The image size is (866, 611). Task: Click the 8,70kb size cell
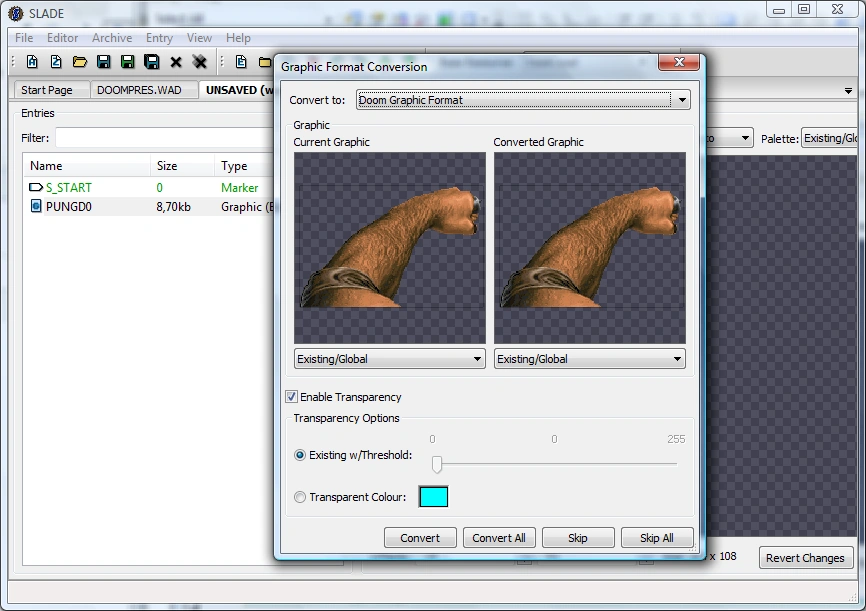pyautogui.click(x=173, y=207)
